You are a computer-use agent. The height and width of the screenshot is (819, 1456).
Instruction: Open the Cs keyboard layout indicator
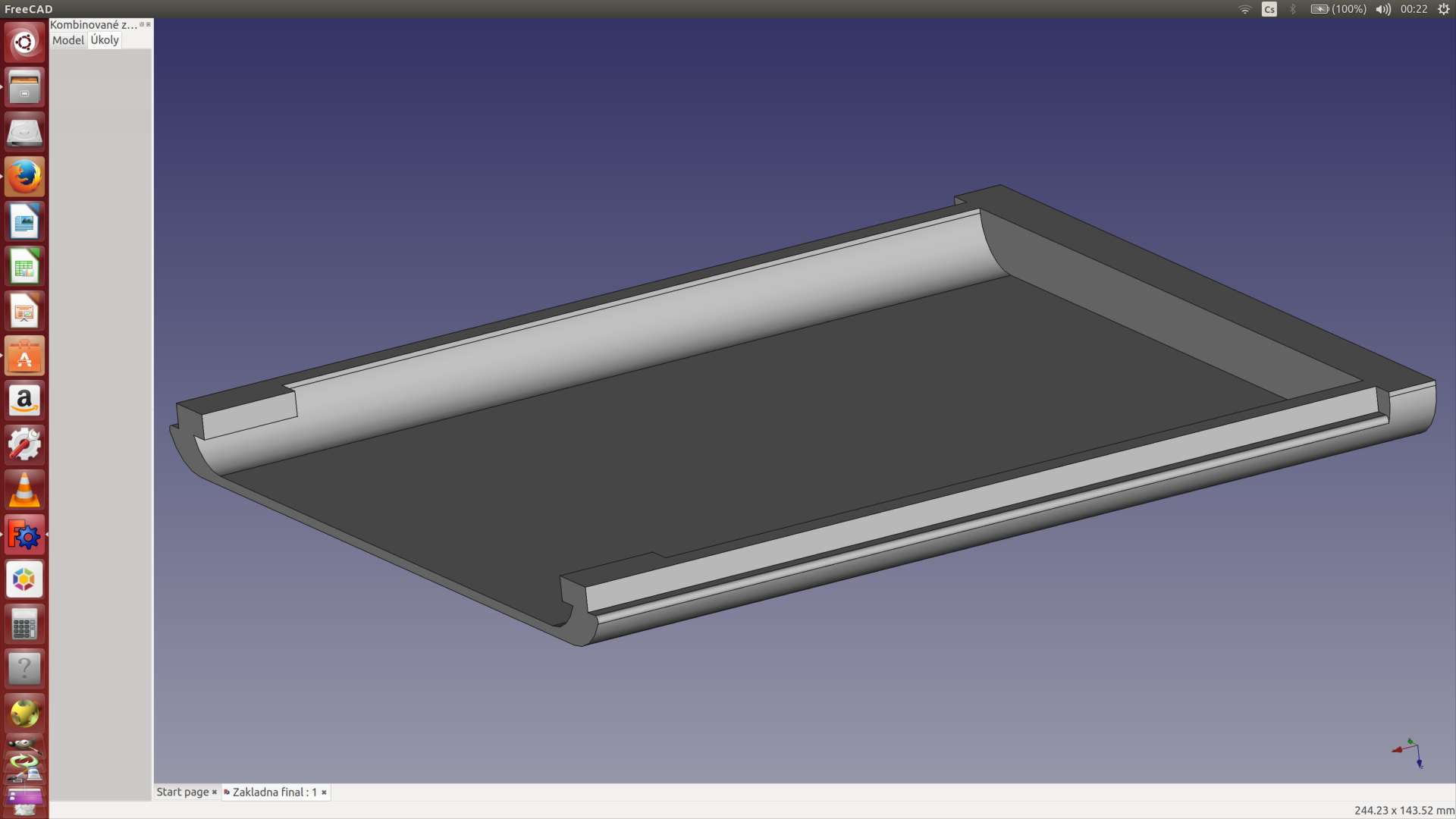pyautogui.click(x=1269, y=9)
